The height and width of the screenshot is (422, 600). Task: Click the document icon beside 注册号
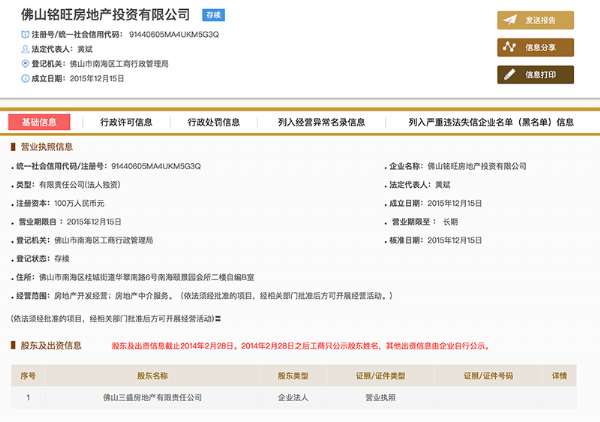coord(23,34)
